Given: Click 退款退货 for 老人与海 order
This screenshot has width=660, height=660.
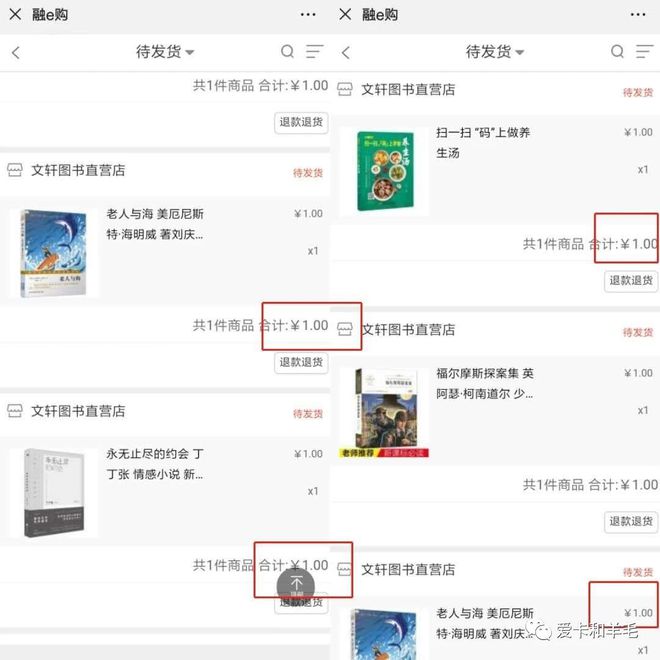Looking at the screenshot, I should click(x=301, y=362).
